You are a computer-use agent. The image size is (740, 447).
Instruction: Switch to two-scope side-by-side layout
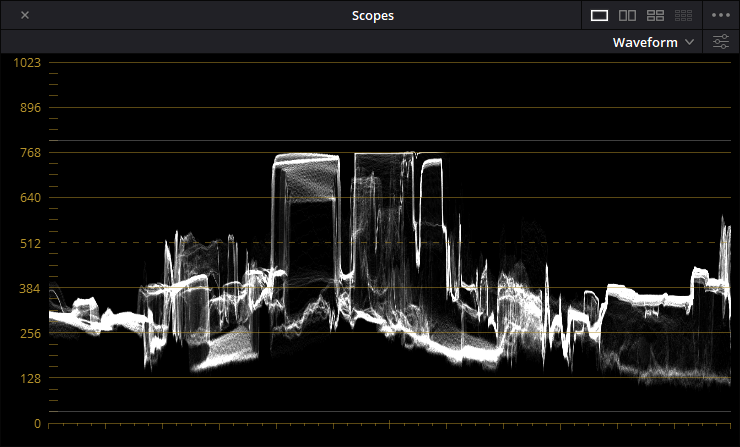(x=628, y=15)
